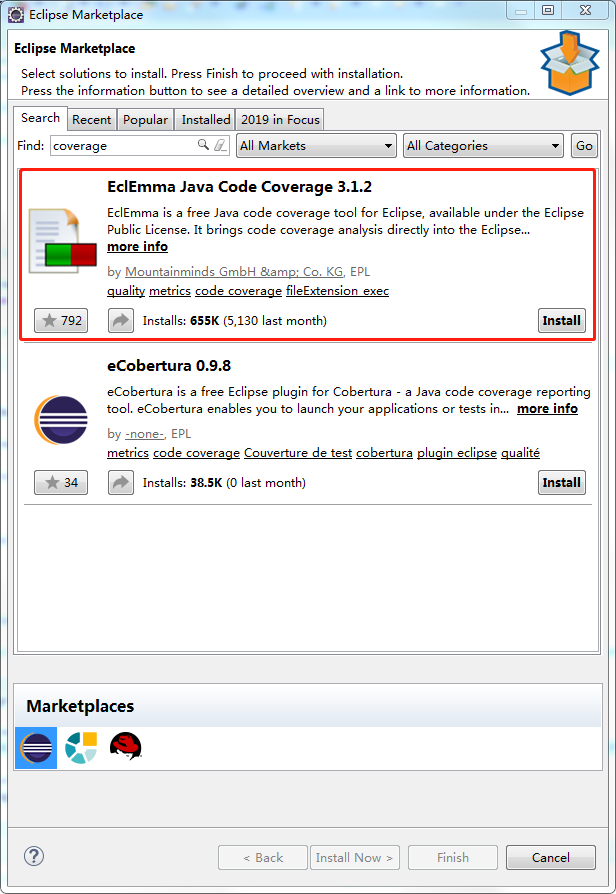The height and width of the screenshot is (894, 616).
Task: Click the Install Now button
Action: (355, 858)
